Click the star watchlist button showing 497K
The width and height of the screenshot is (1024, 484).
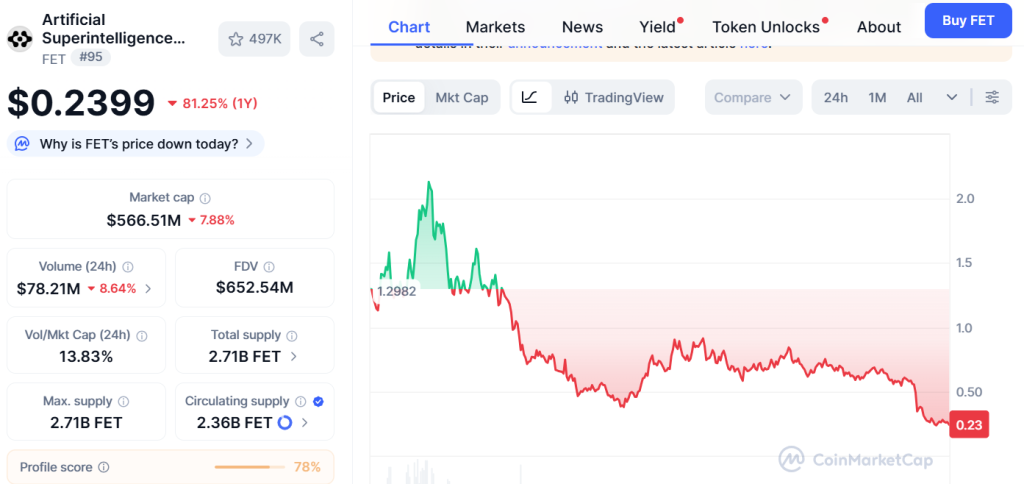254,39
